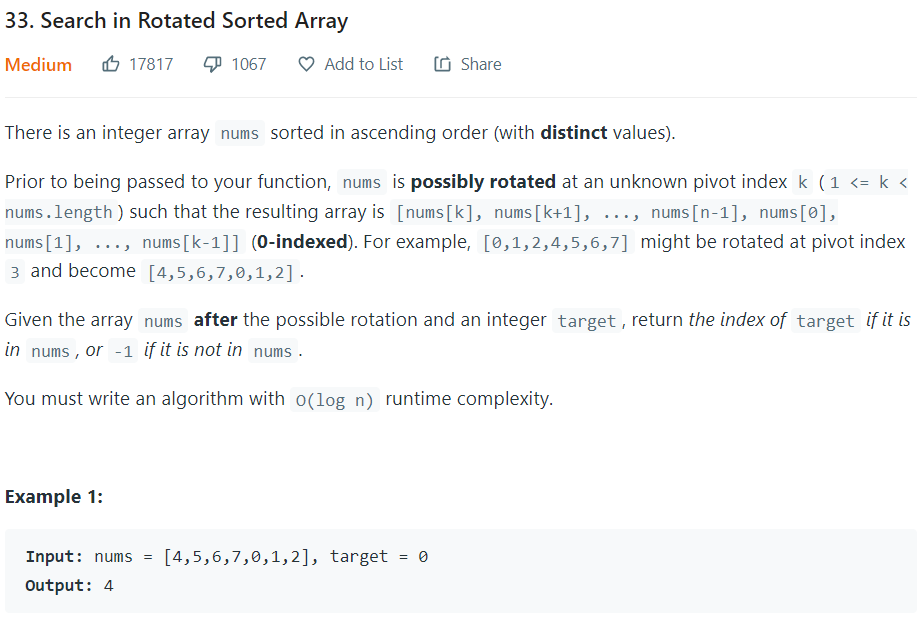The image size is (924, 620).
Task: Click the 17817 likes count
Action: coord(151,64)
